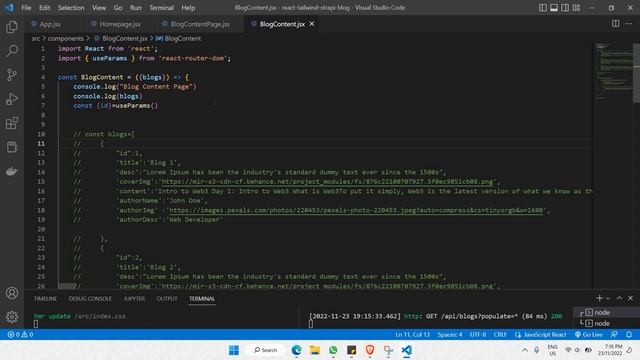Click the components breadcrumb
The width and height of the screenshot is (640, 360).
point(66,38)
